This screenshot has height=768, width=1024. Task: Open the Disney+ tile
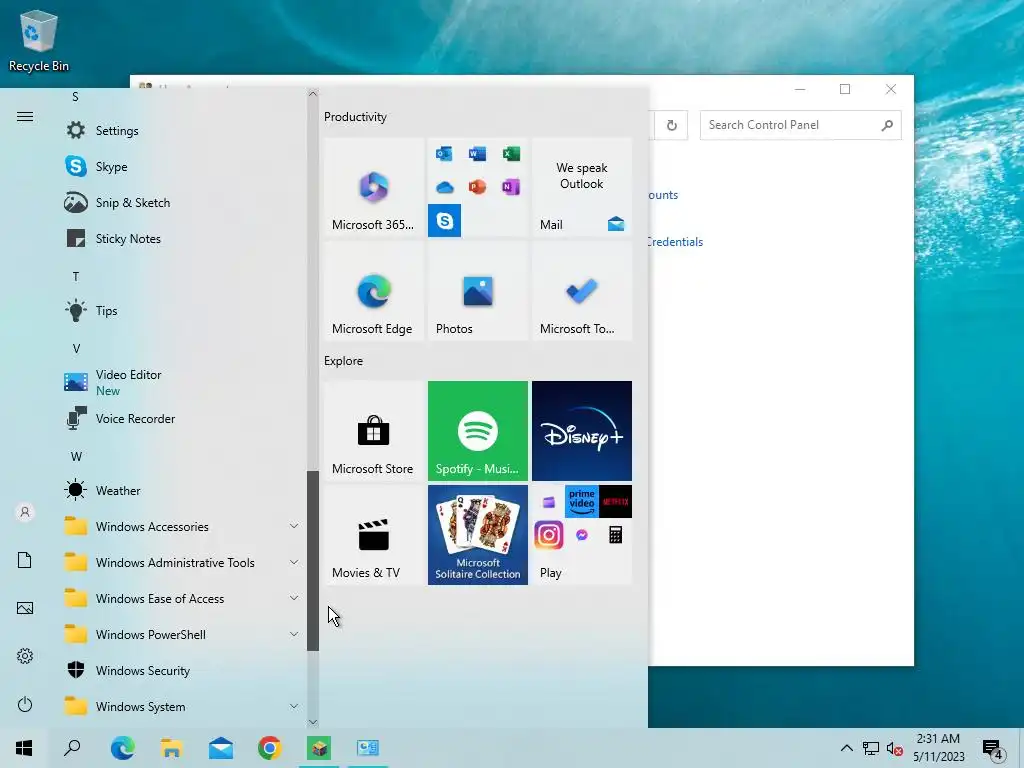[x=582, y=431]
